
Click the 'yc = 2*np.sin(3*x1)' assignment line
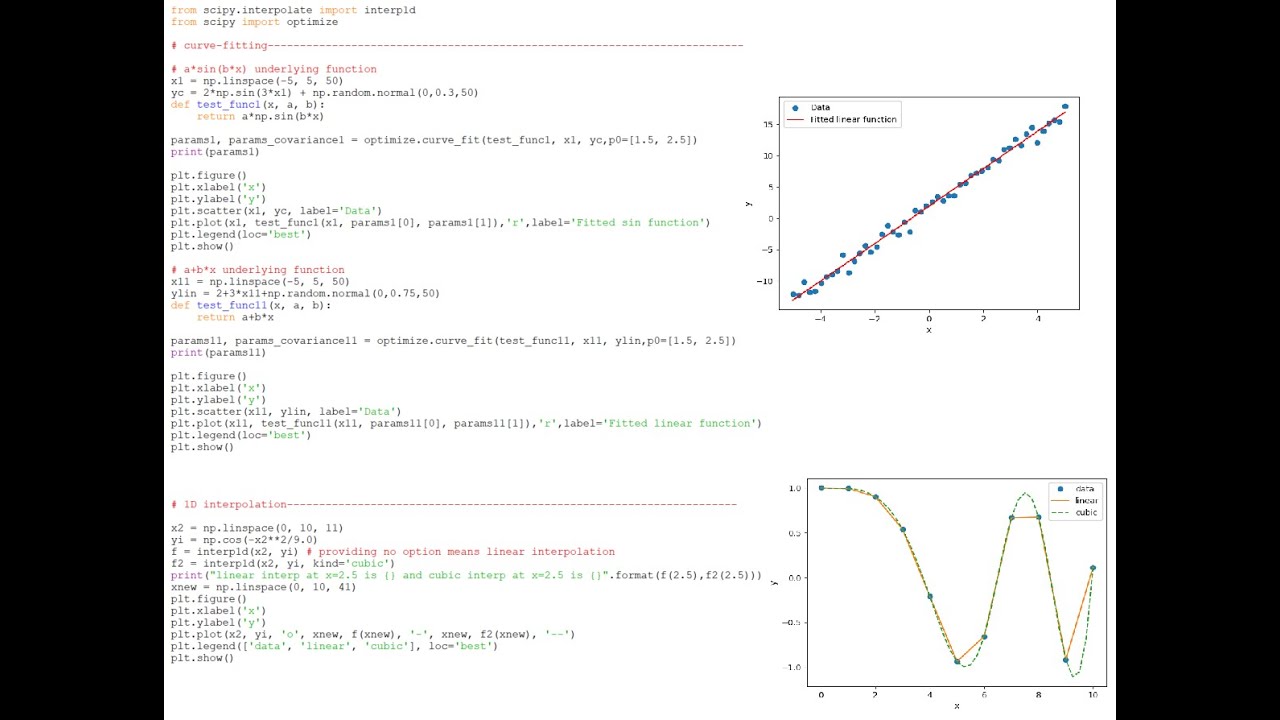click(x=324, y=93)
